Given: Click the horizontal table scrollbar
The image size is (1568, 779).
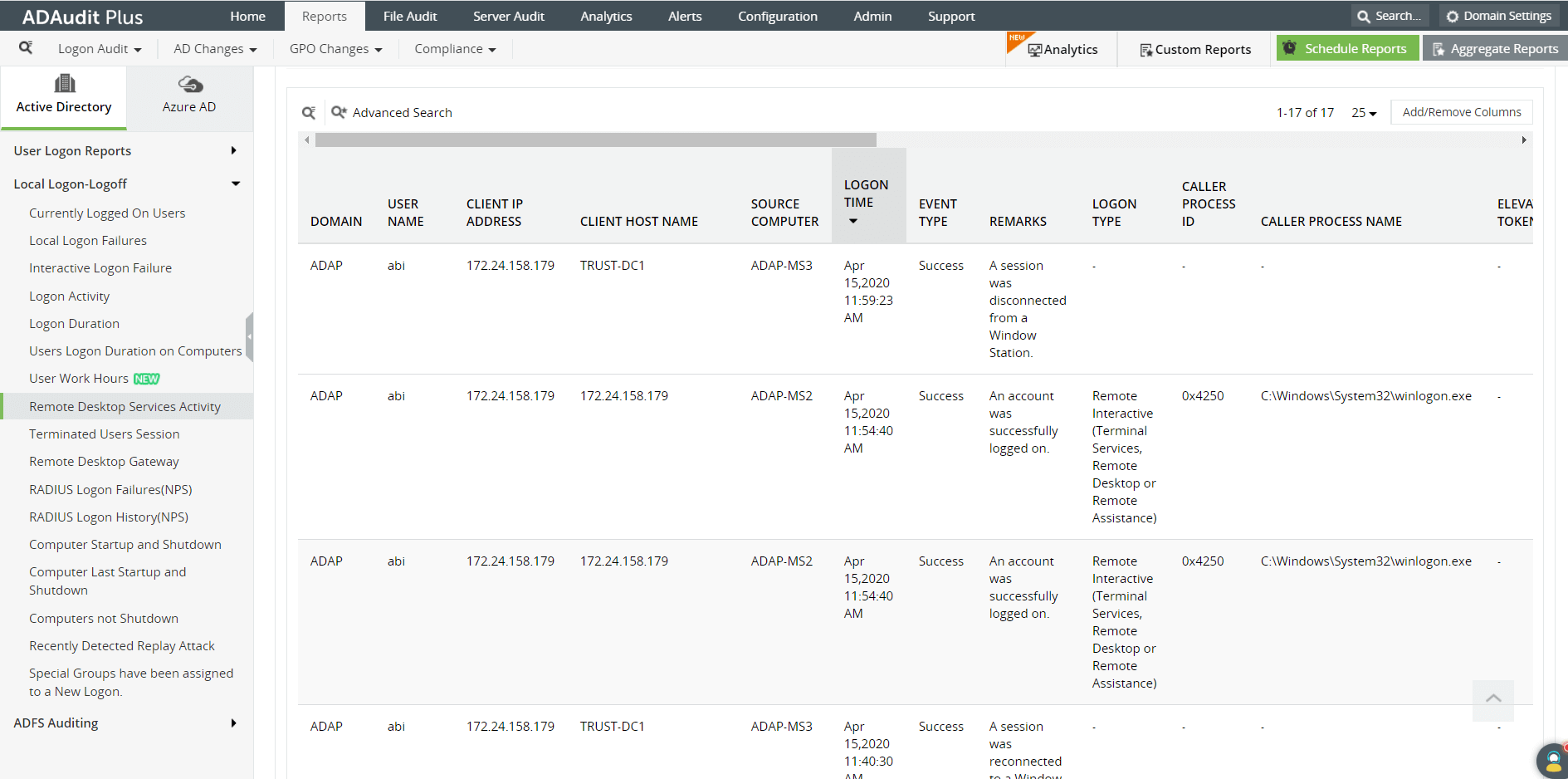Looking at the screenshot, I should click(x=595, y=140).
